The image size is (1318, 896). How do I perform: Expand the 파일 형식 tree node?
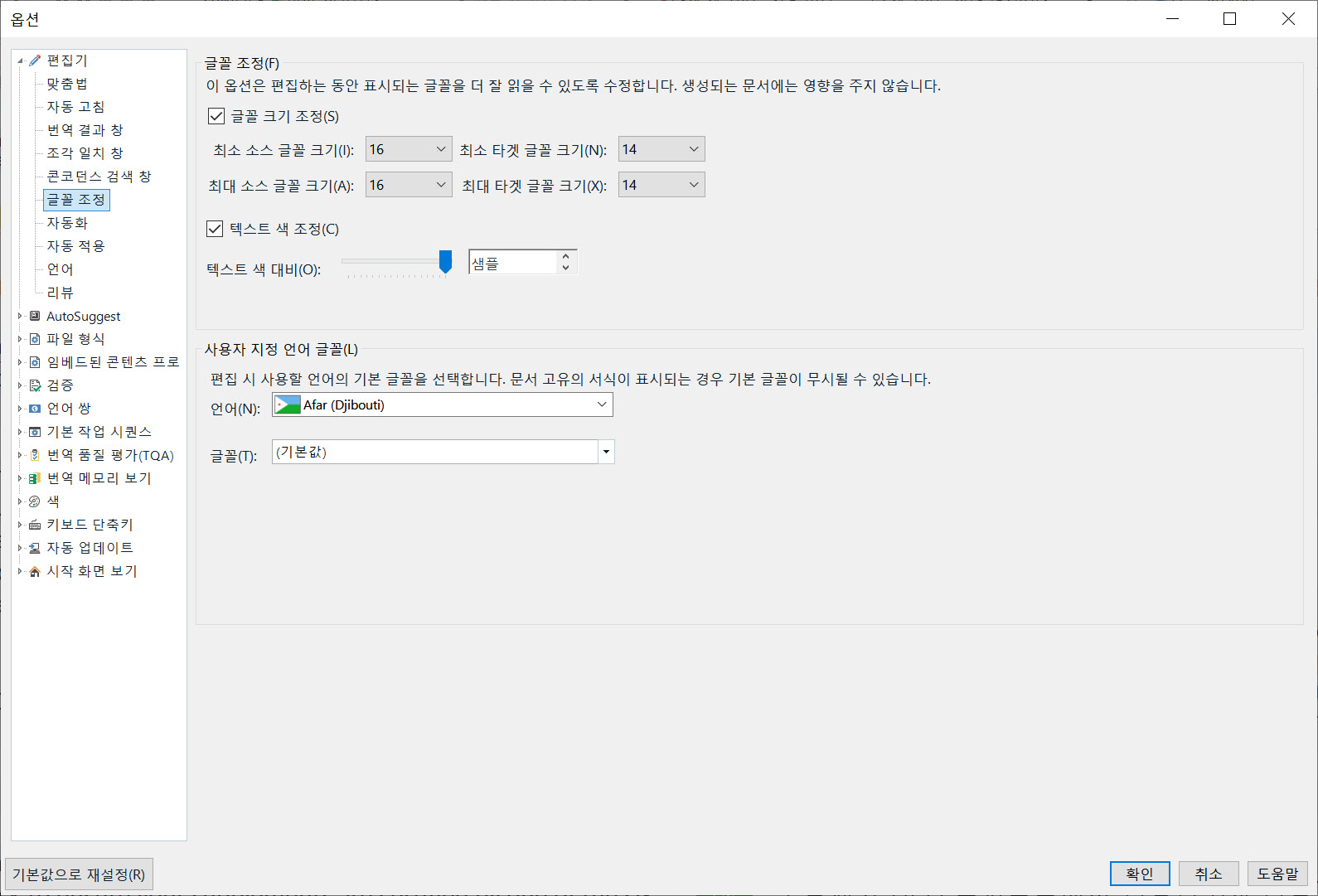20,339
